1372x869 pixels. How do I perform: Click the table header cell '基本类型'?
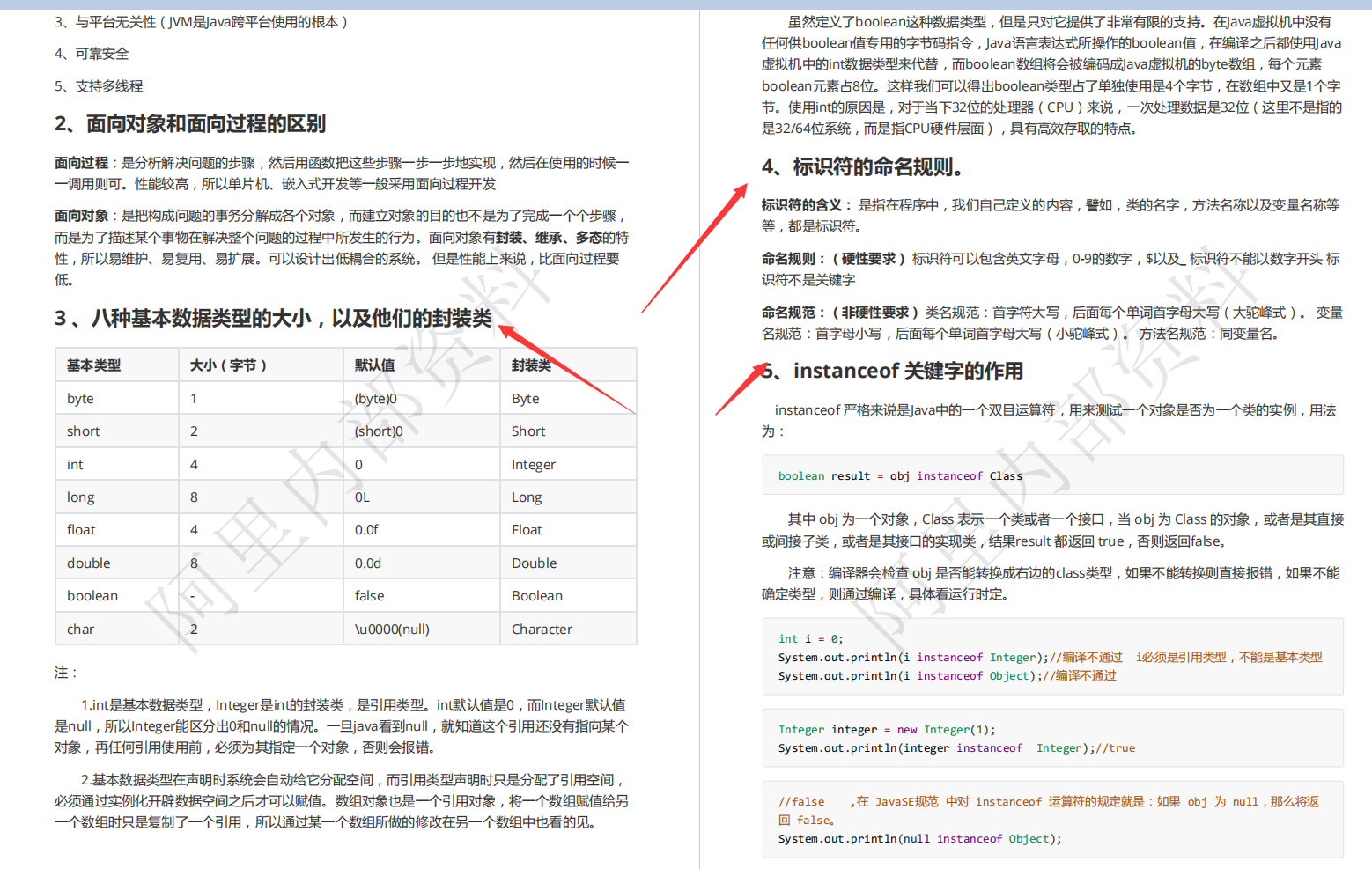click(92, 365)
